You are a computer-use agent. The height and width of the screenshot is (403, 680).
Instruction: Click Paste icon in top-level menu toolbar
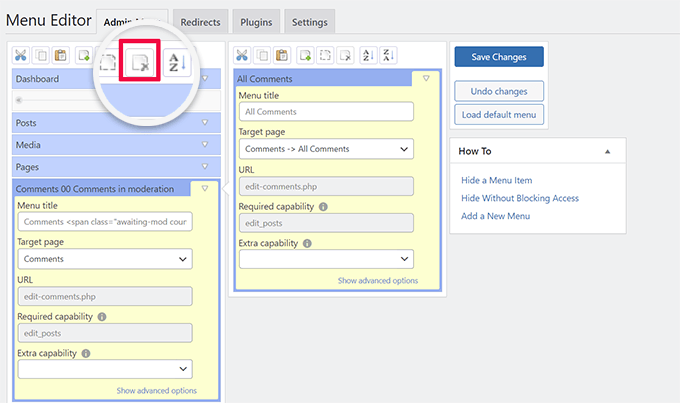click(61, 56)
